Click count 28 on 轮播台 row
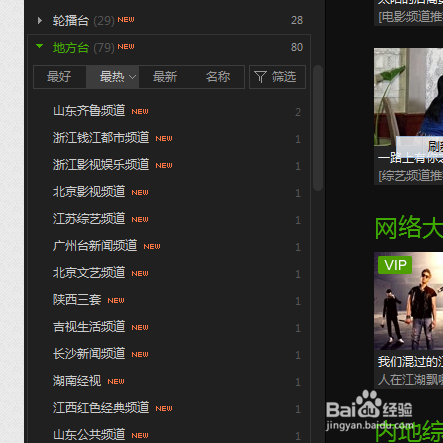The width and height of the screenshot is (443, 443). pos(297,21)
